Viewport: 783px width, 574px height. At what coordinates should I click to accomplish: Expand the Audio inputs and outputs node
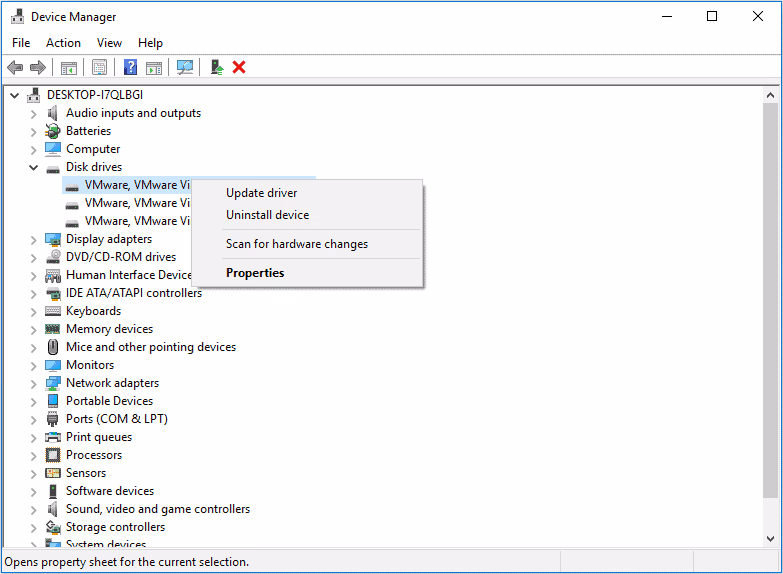tap(33, 114)
